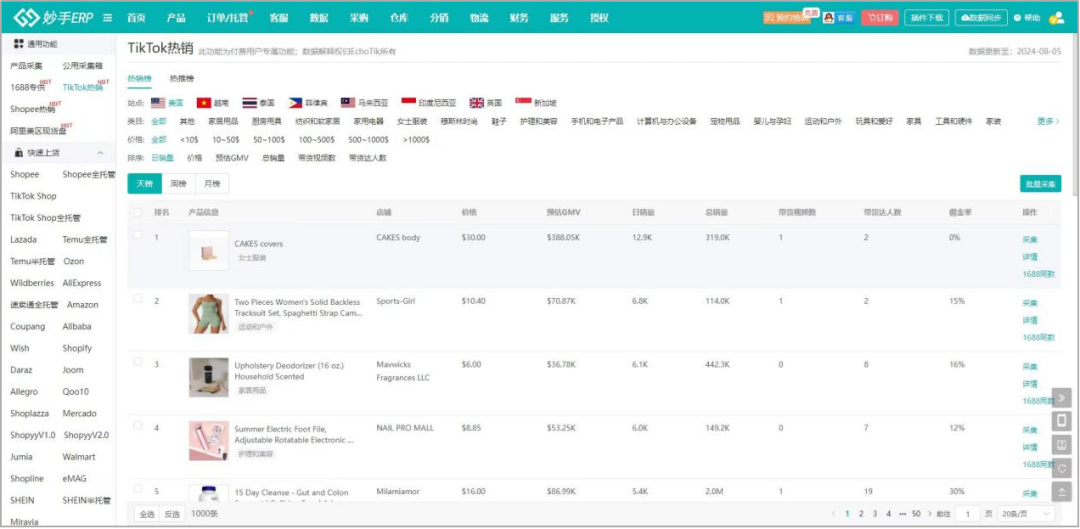The width and height of the screenshot is (1080, 529).
Task: Click the 批量采集 batch collect button
Action: tap(1040, 184)
